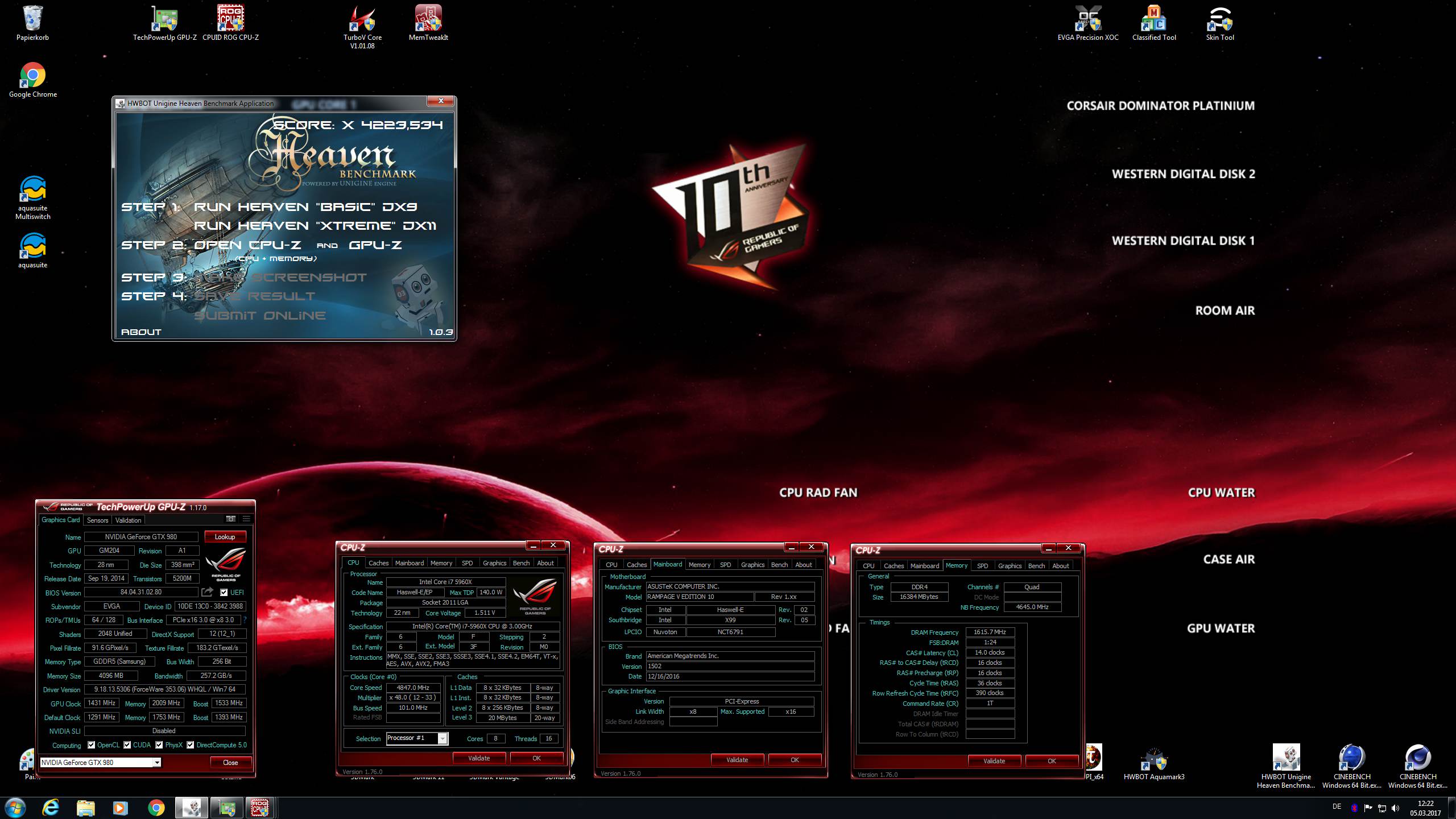Open Classified Tool desktop shortcut
Image resolution: width=1456 pixels, height=819 pixels.
pyautogui.click(x=1154, y=23)
